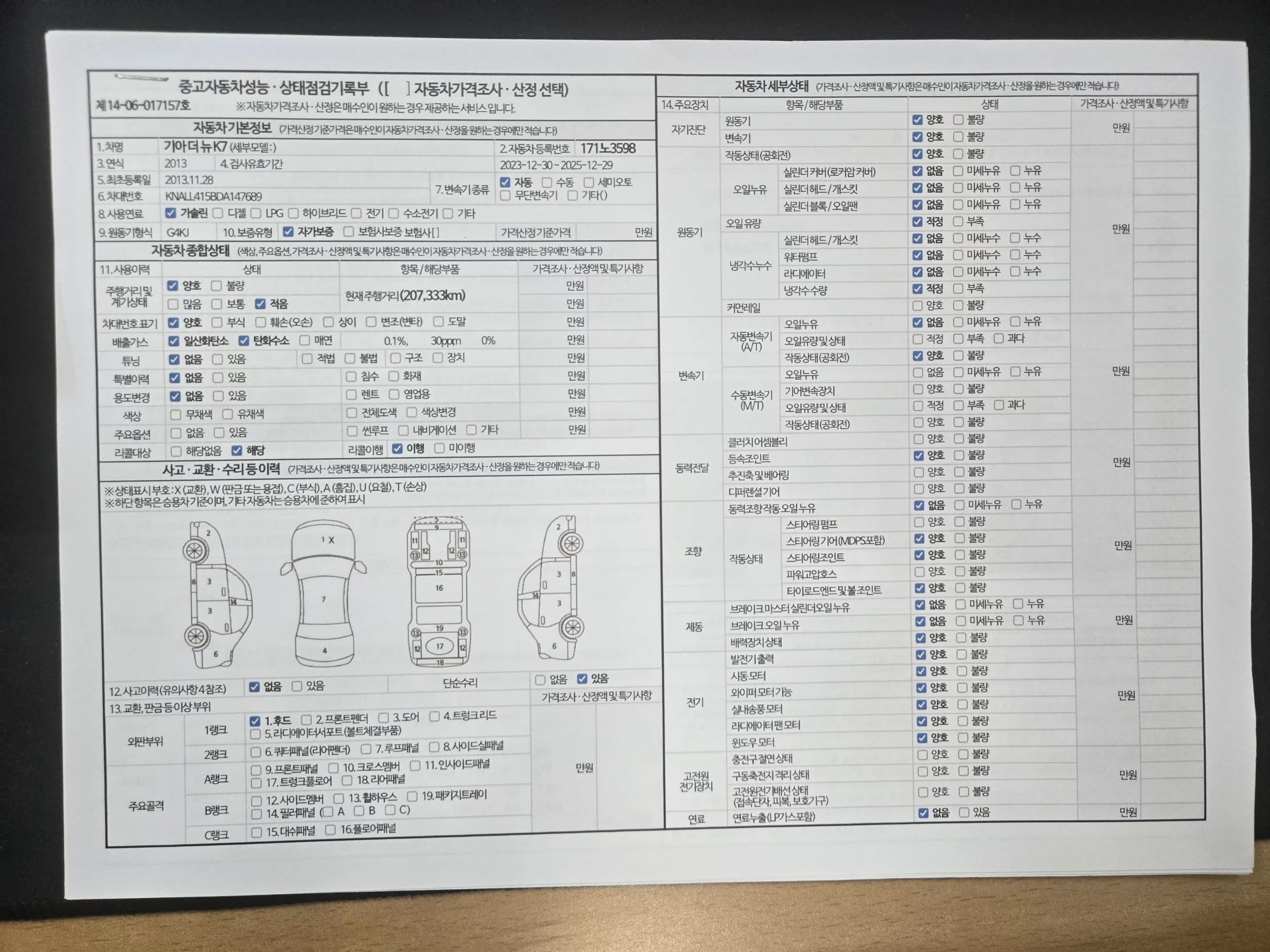The image size is (1270, 952).
Task: Select the 내비게이션 option checkbox
Action: pyautogui.click(x=404, y=430)
